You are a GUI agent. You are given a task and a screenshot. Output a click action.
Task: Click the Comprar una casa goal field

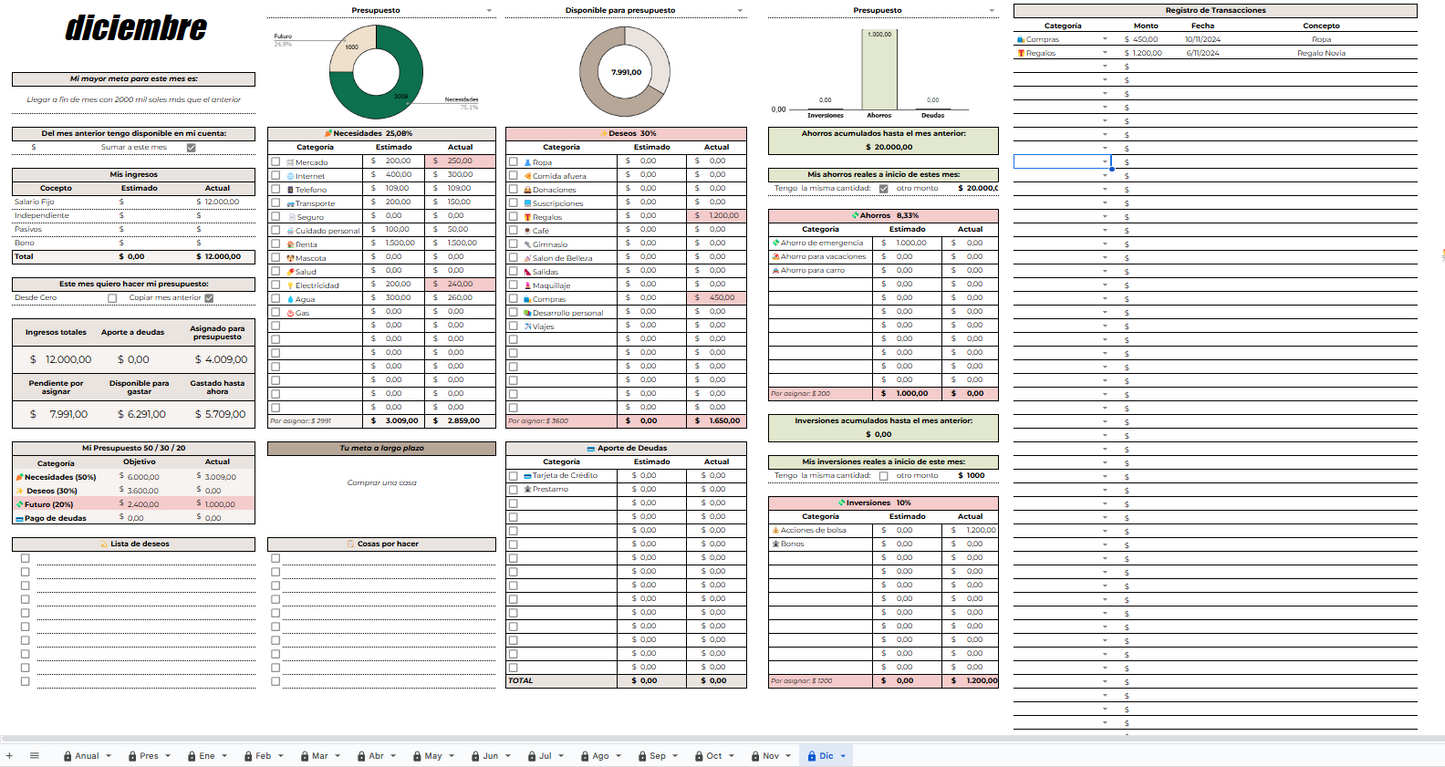point(381,483)
